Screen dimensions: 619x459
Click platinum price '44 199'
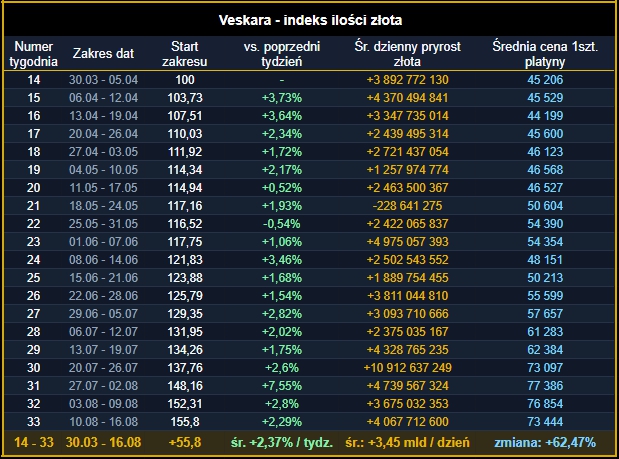point(545,116)
